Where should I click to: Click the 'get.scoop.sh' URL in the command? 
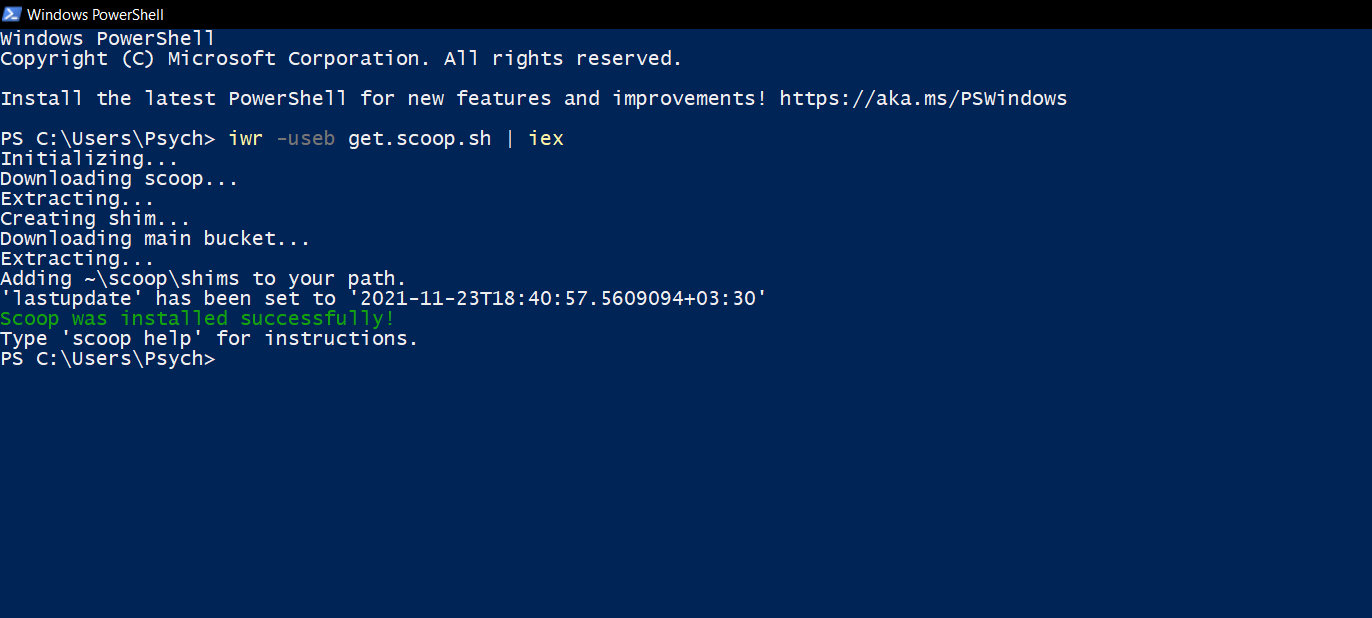click(419, 138)
